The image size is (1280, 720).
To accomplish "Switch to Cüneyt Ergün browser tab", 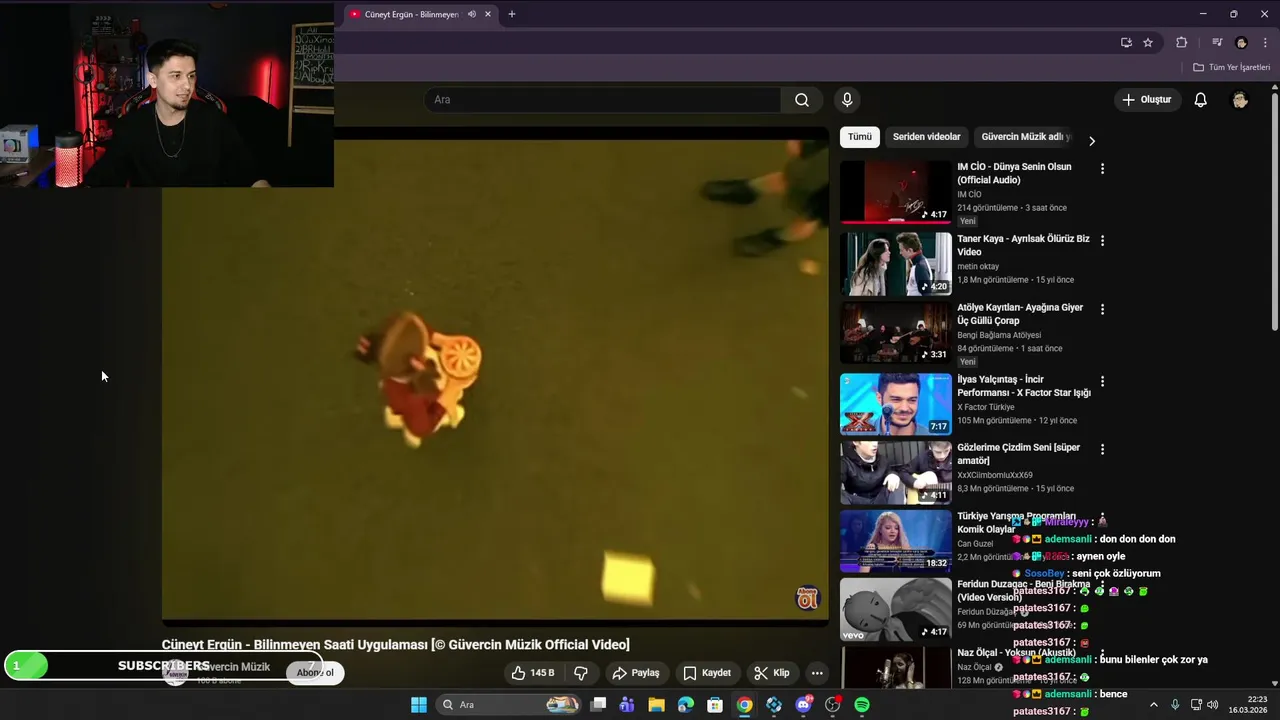I will click(411, 14).
